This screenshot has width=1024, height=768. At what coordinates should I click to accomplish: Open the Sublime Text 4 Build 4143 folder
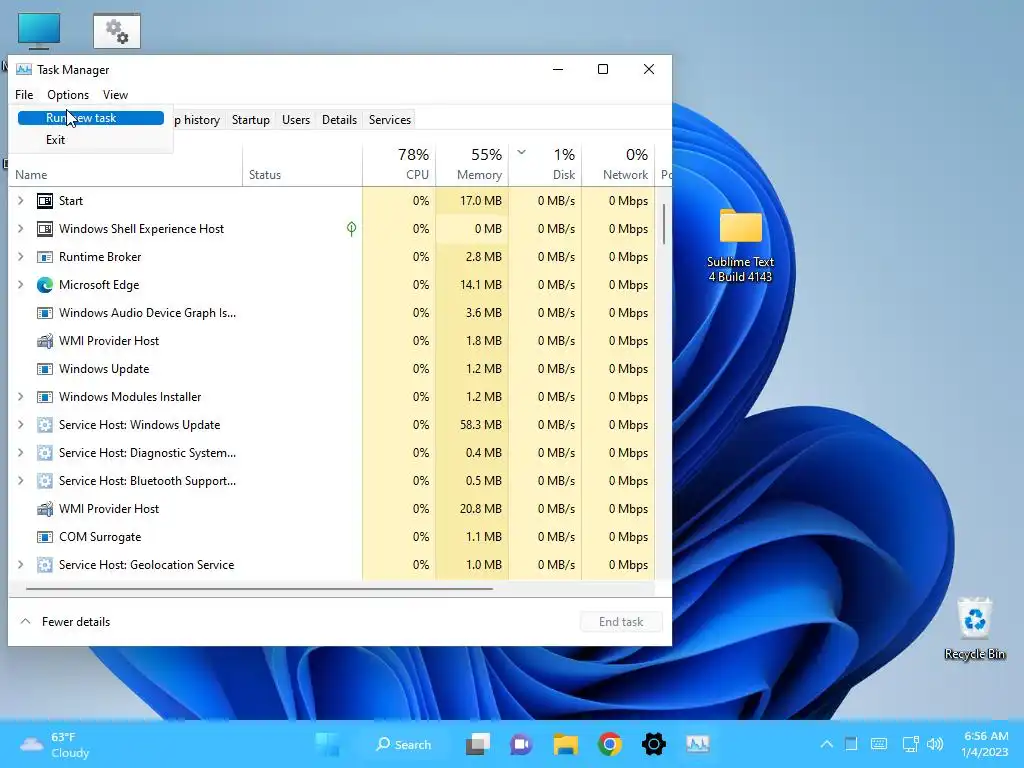[x=741, y=245]
